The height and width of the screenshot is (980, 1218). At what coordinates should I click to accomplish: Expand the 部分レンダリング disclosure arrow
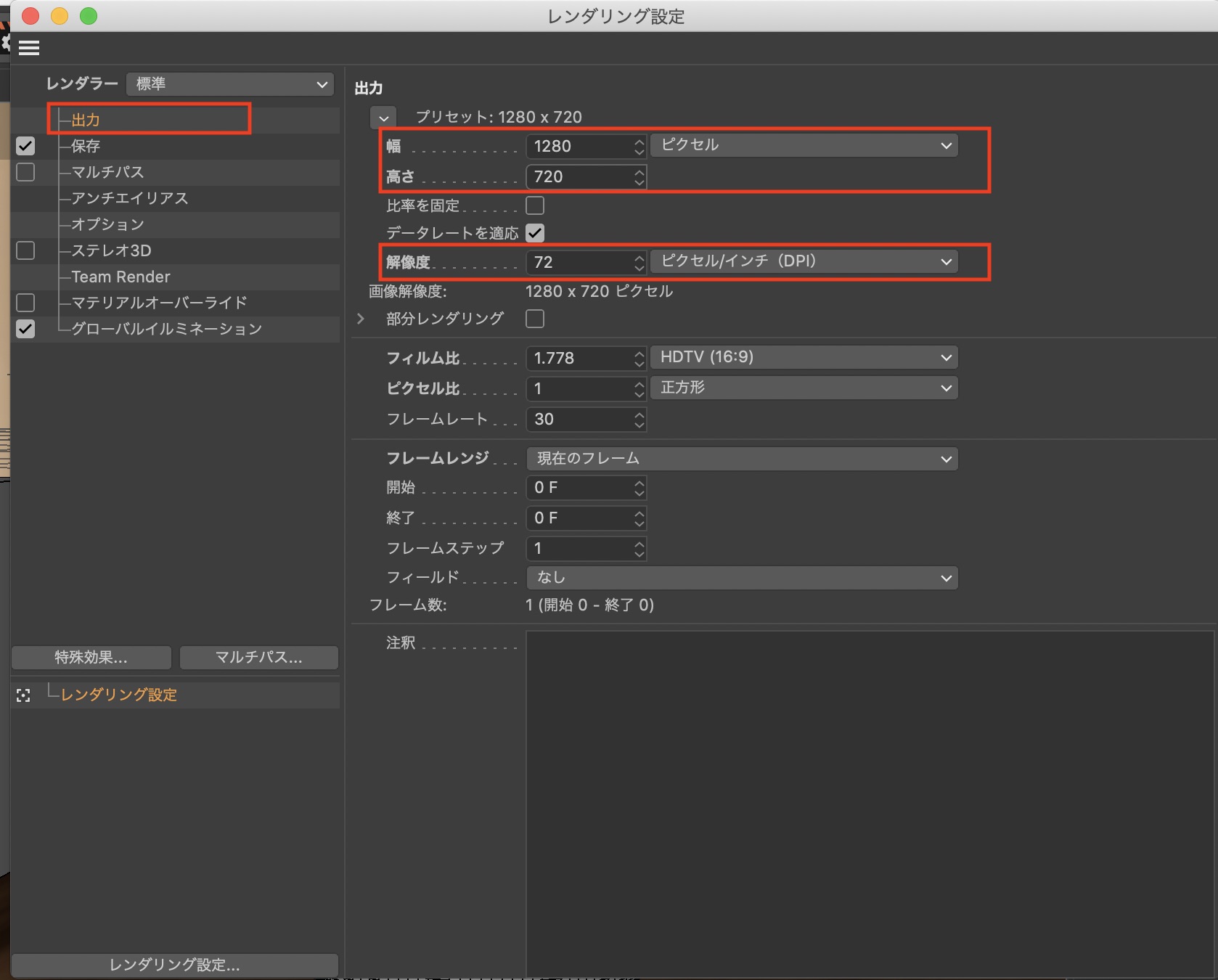pyautogui.click(x=361, y=319)
